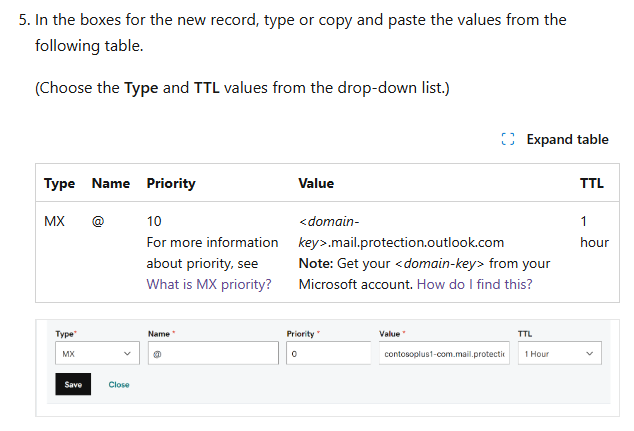Click the Name field containing @
The width and height of the screenshot is (634, 431).
pyautogui.click(x=212, y=354)
